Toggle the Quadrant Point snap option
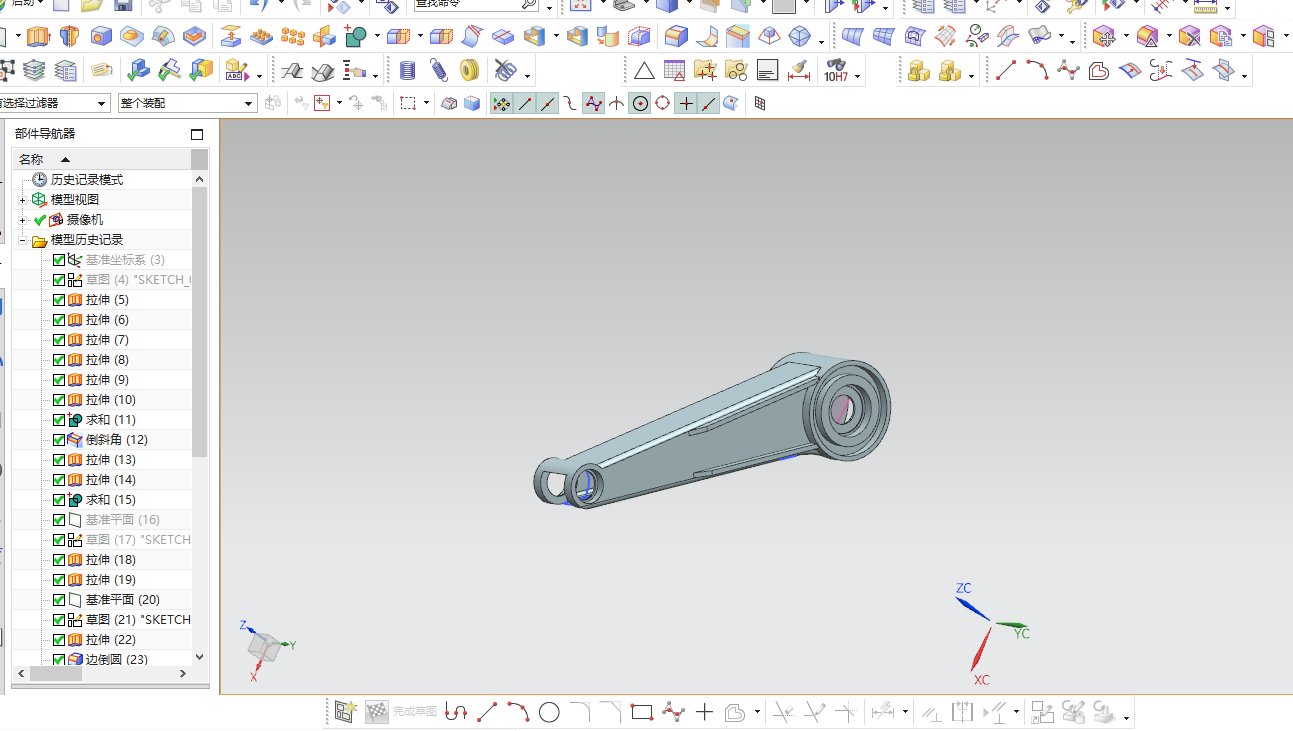Image resolution: width=1293 pixels, height=731 pixels. click(662, 103)
